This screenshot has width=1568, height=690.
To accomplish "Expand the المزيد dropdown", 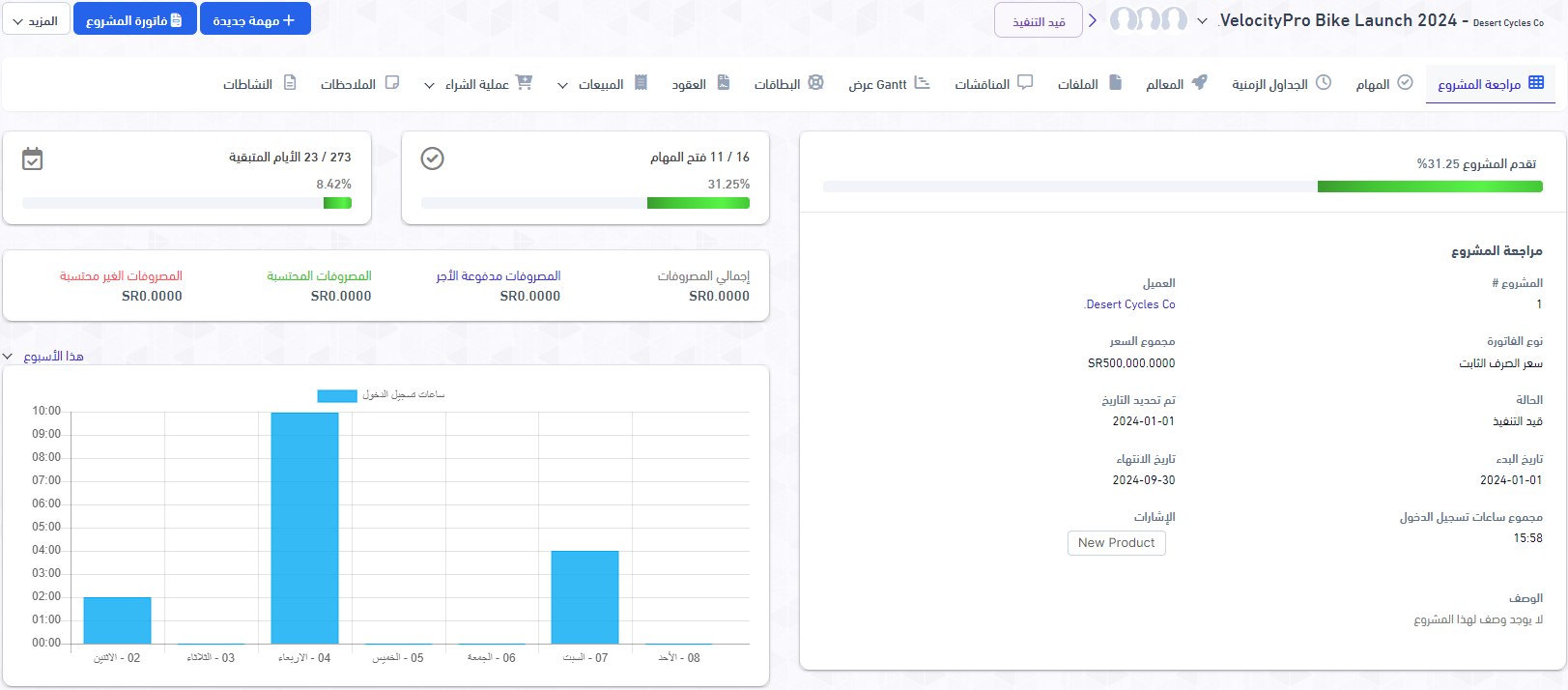I will pos(36,20).
